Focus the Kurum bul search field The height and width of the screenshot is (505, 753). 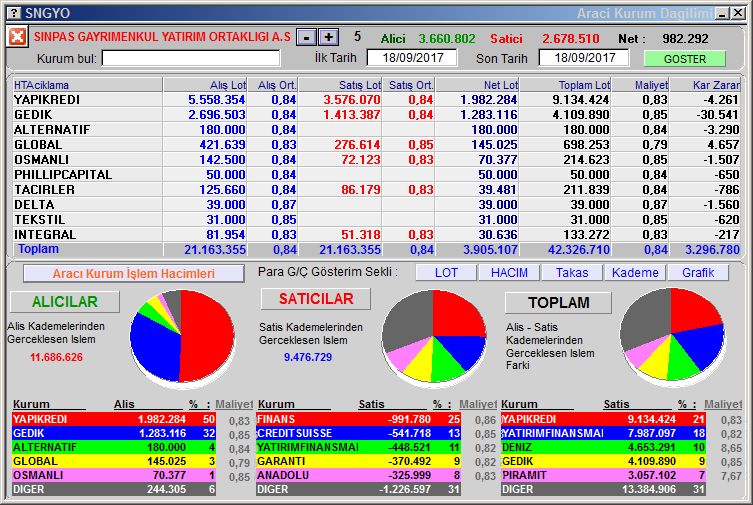tap(191, 58)
